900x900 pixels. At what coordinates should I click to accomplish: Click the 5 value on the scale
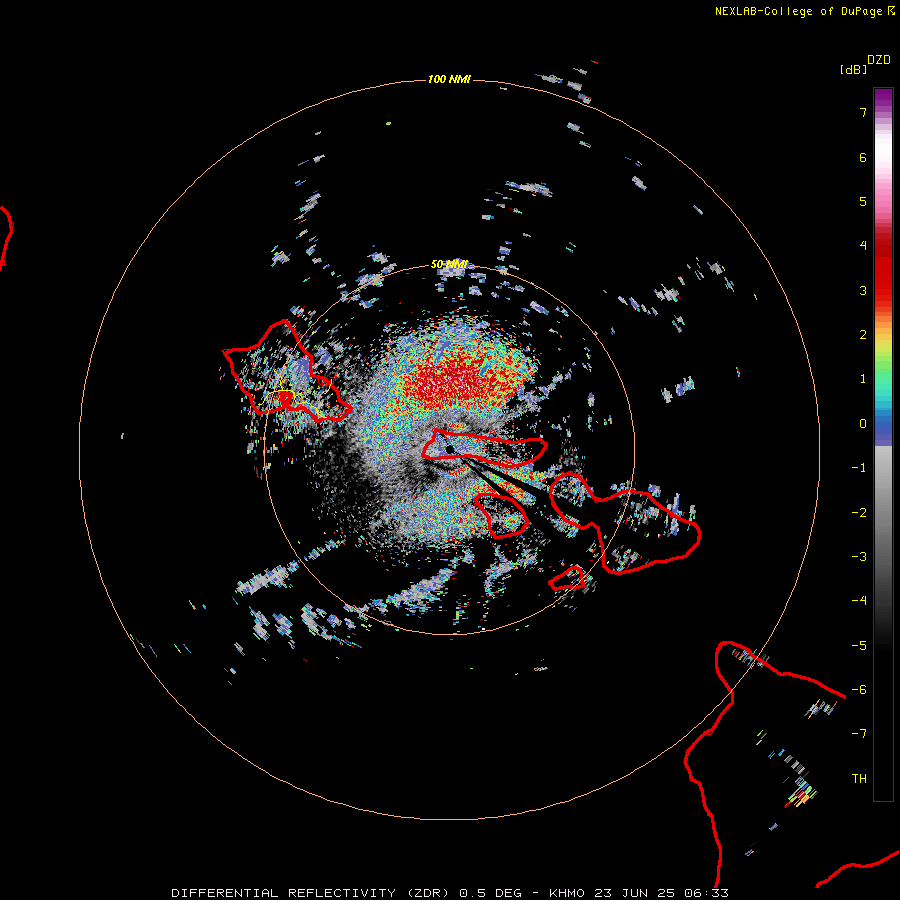tap(863, 201)
